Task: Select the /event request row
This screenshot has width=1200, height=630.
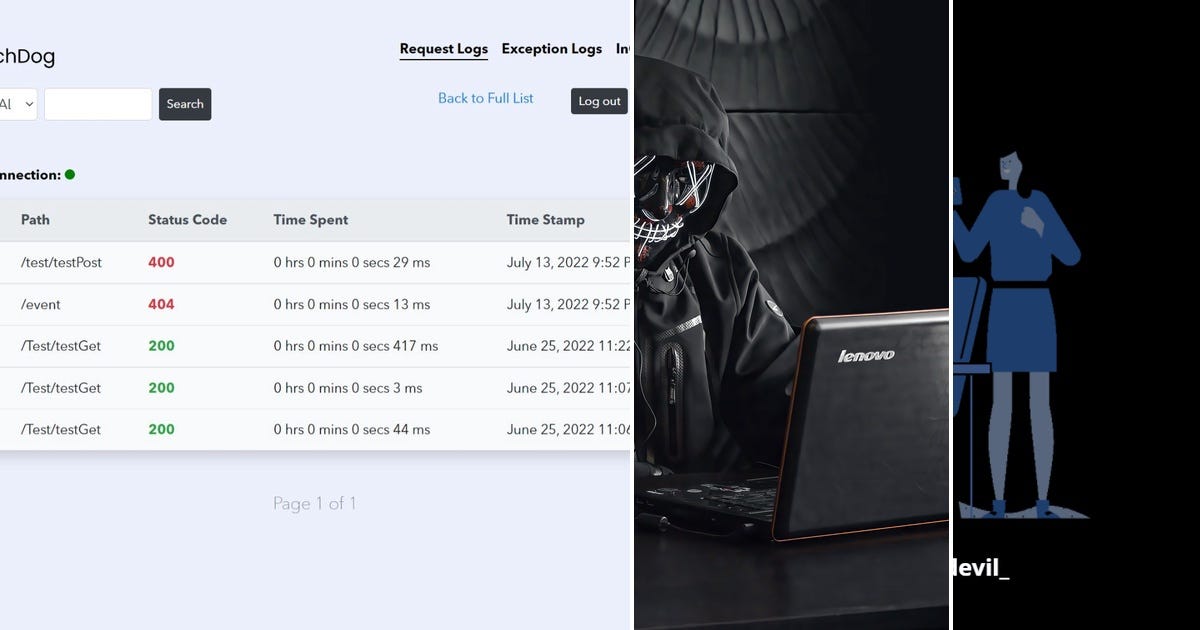Action: pyautogui.click(x=315, y=305)
